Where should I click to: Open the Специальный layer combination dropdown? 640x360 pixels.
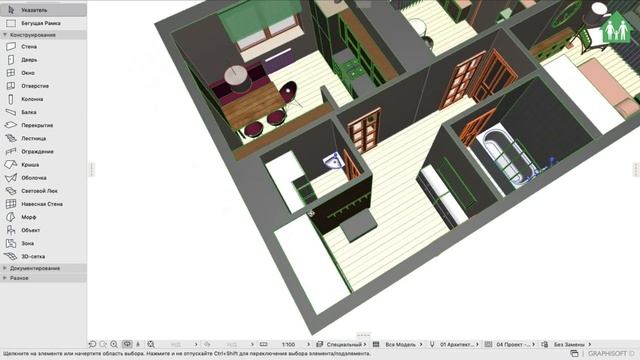coord(346,344)
